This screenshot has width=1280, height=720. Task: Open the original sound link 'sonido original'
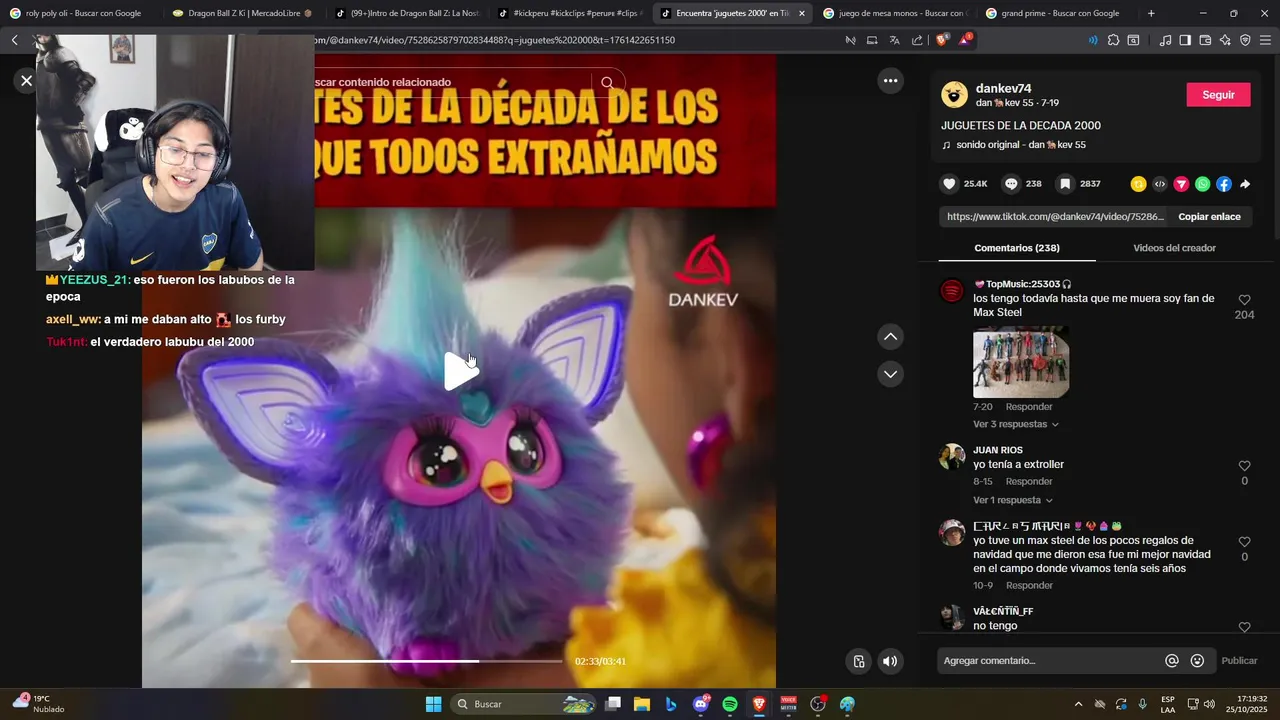(x=1020, y=145)
